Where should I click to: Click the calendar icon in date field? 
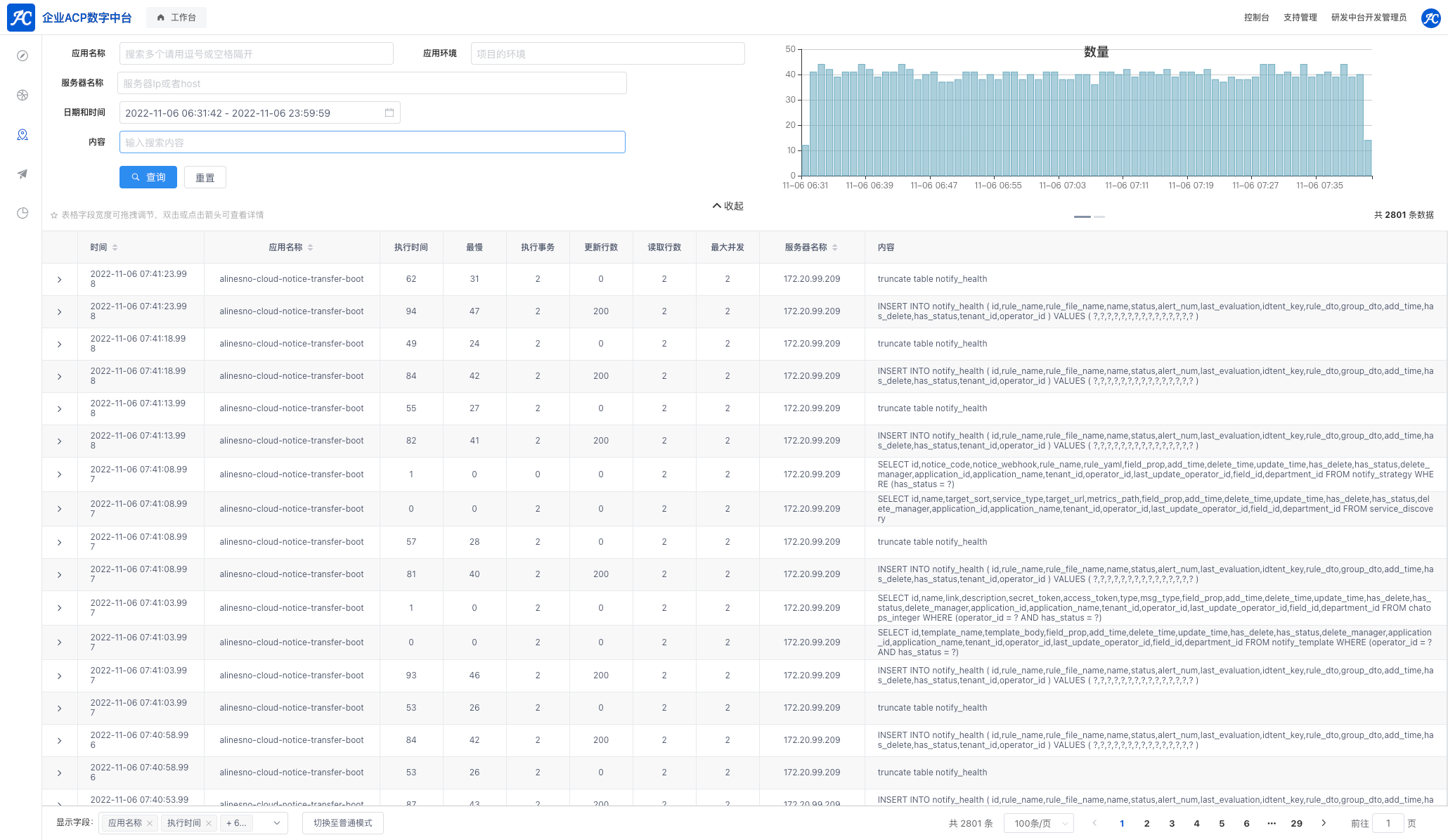389,112
